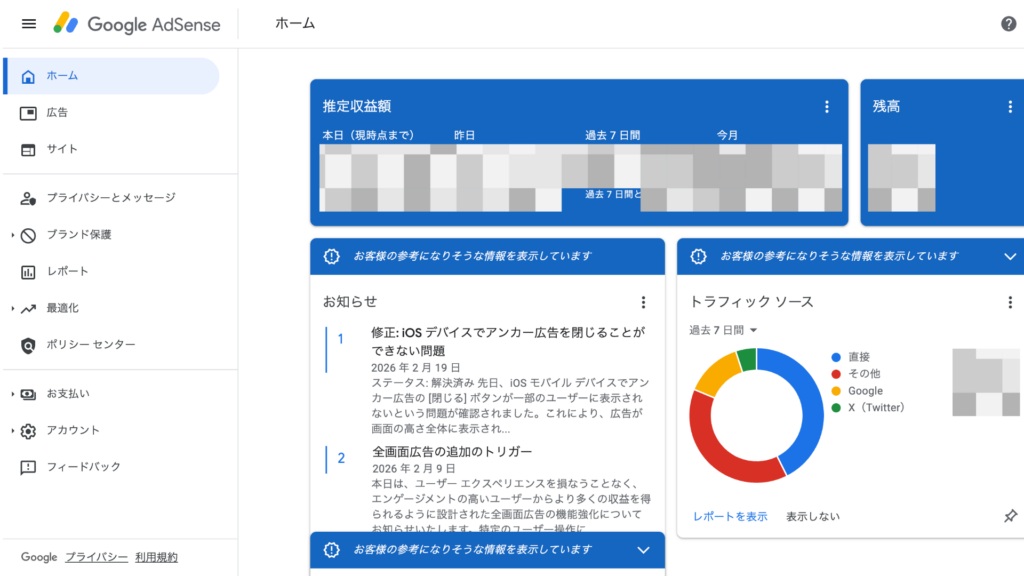The width and height of the screenshot is (1024, 576).
Task: Open お知らせ card more options menu
Action: 643,302
